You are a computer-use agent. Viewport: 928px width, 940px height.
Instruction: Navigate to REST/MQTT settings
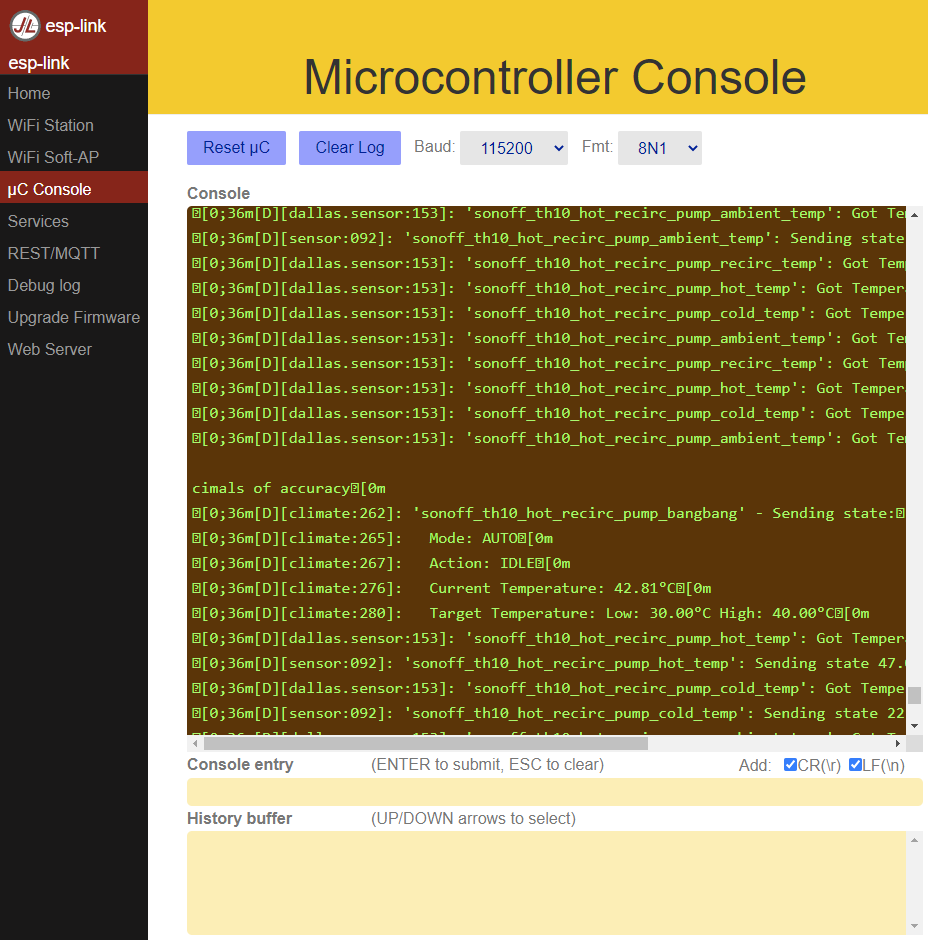54,253
